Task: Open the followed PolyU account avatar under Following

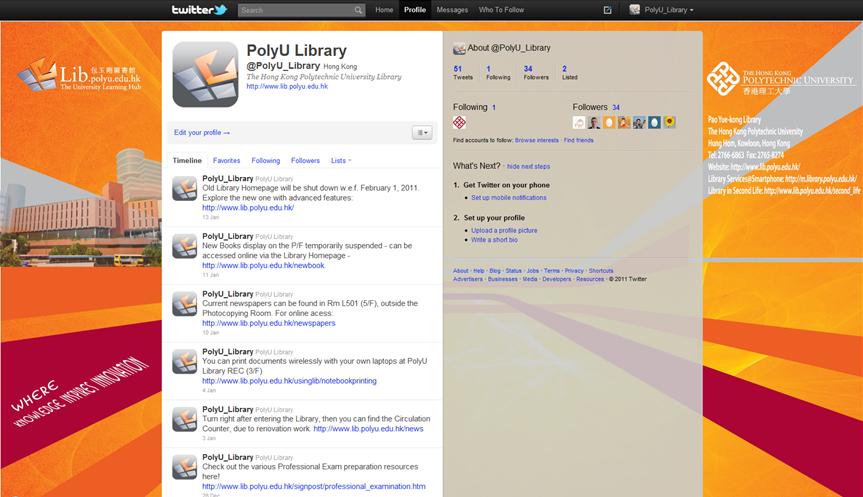Action: pyautogui.click(x=460, y=122)
